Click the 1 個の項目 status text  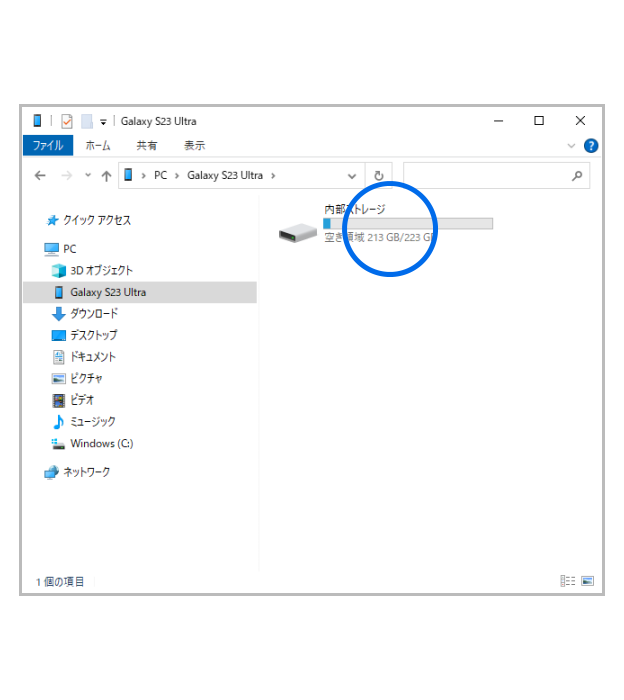point(60,582)
